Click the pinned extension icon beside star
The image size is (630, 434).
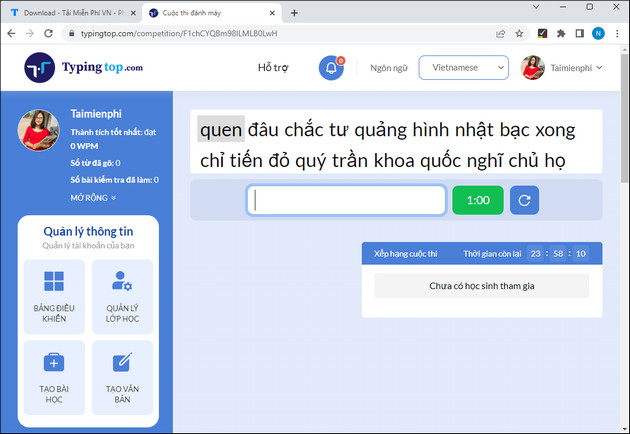(x=542, y=33)
